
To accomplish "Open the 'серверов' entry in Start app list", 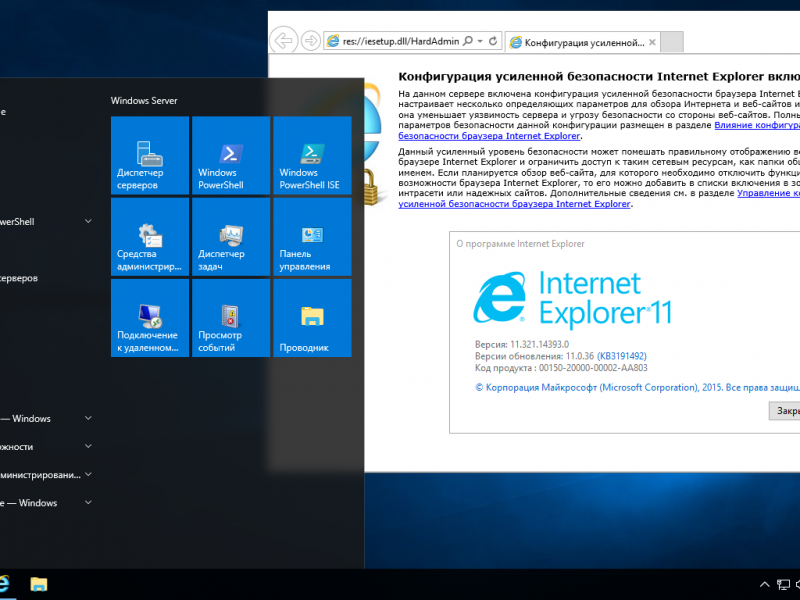I will coord(19,279).
